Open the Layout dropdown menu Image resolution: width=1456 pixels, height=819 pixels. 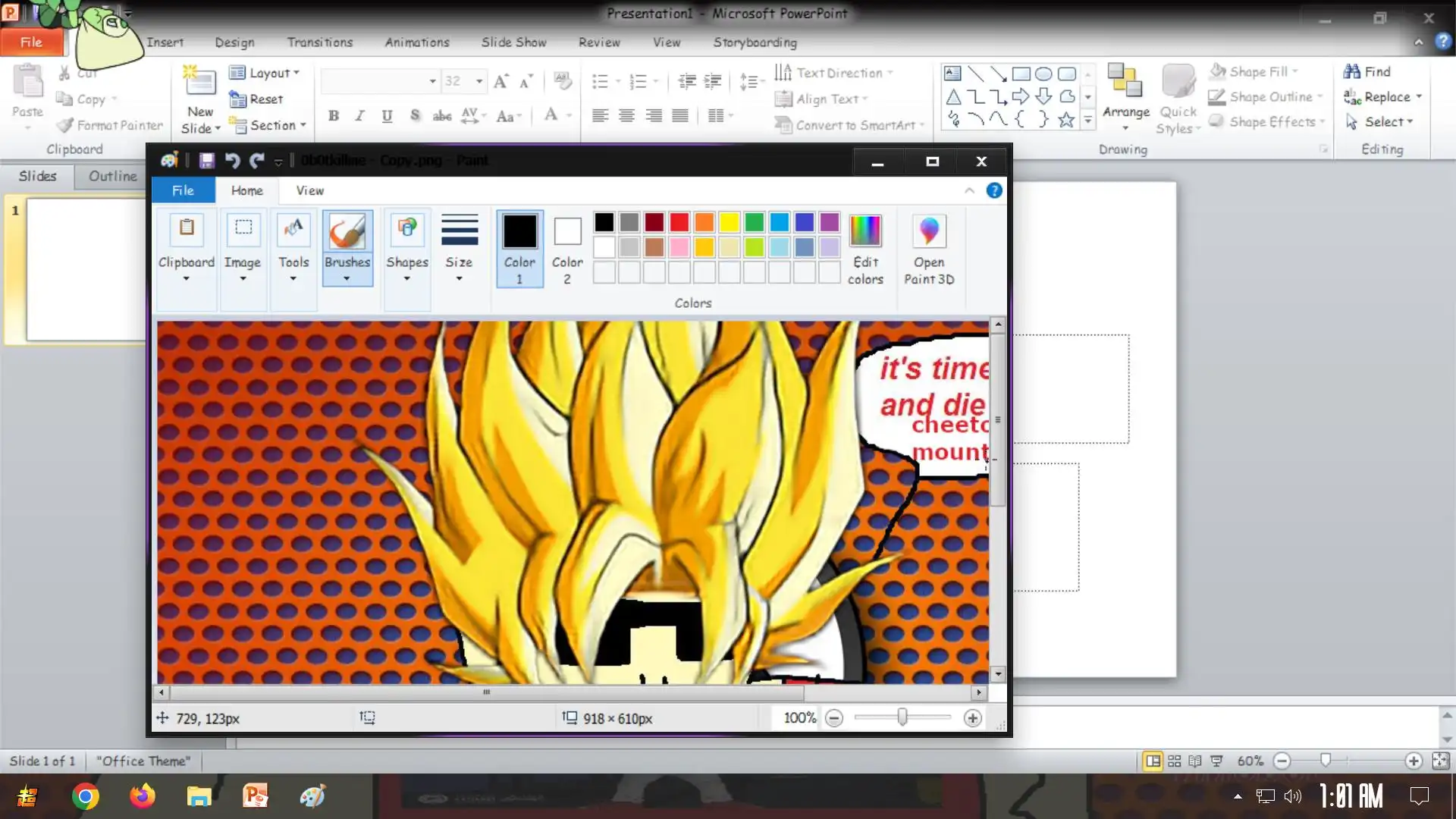tap(265, 73)
